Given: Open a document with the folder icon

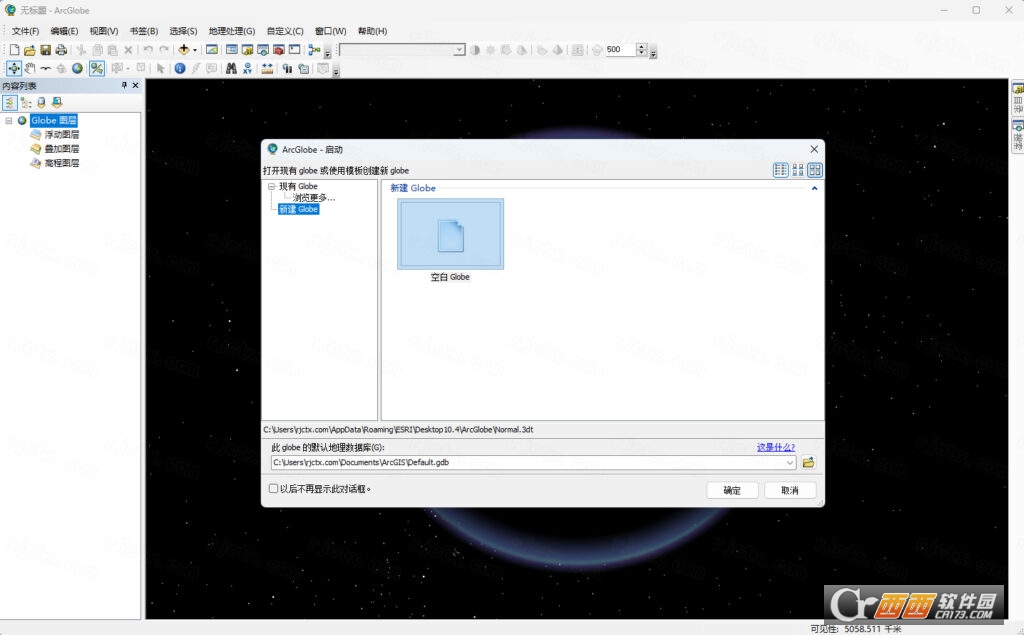Looking at the screenshot, I should click(x=29, y=50).
